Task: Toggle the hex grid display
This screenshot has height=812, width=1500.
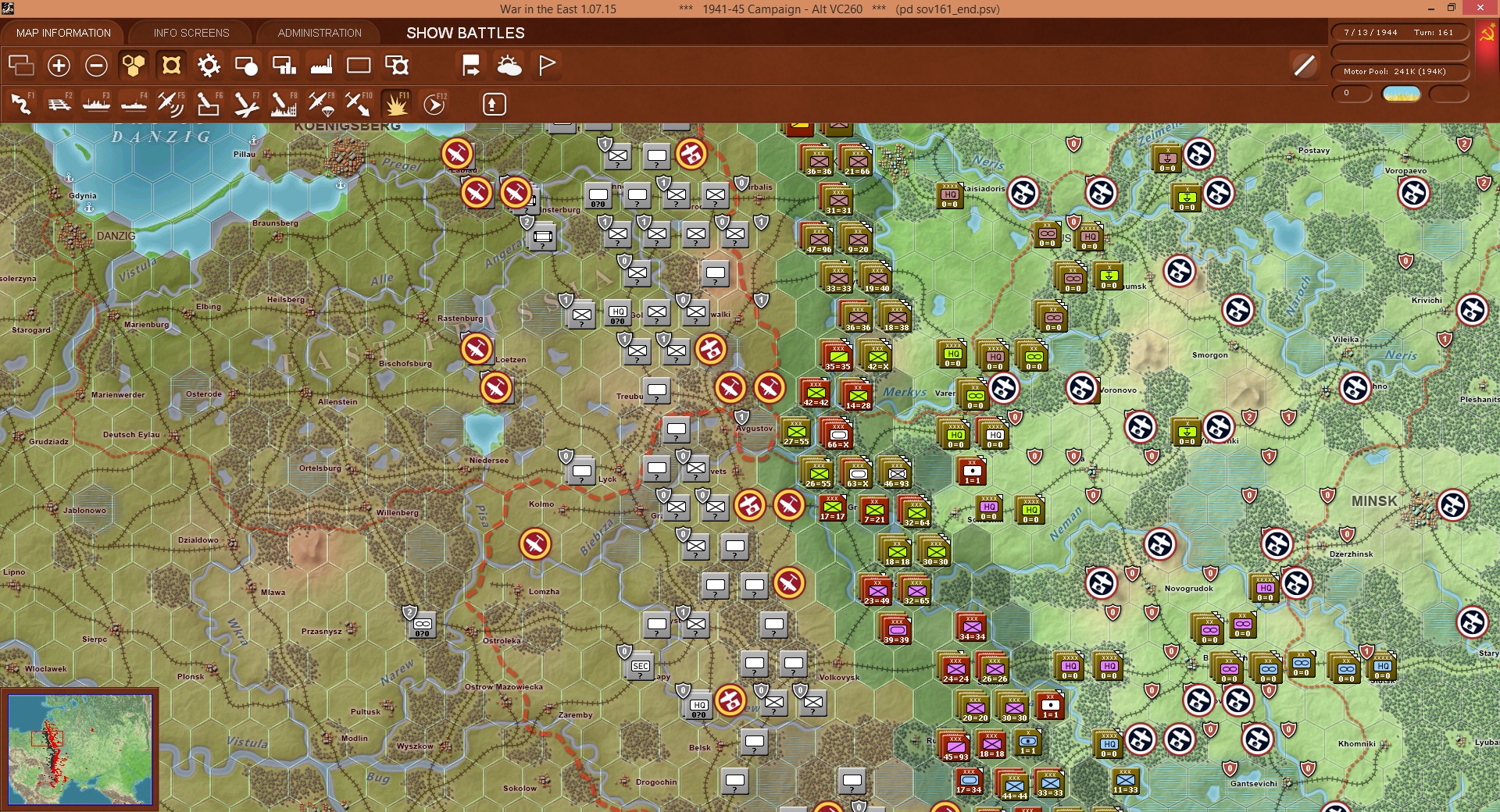Action: pyautogui.click(x=134, y=66)
